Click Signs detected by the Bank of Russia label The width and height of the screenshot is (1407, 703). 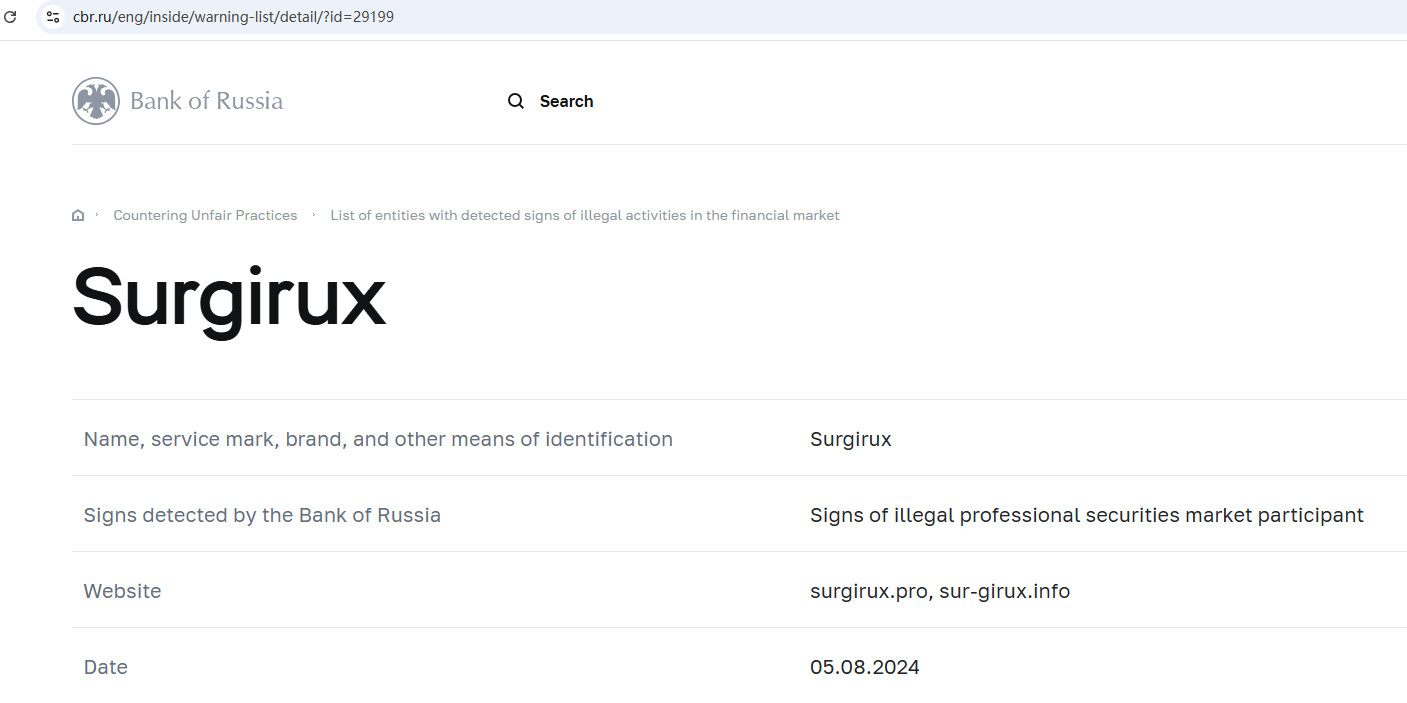pos(262,515)
